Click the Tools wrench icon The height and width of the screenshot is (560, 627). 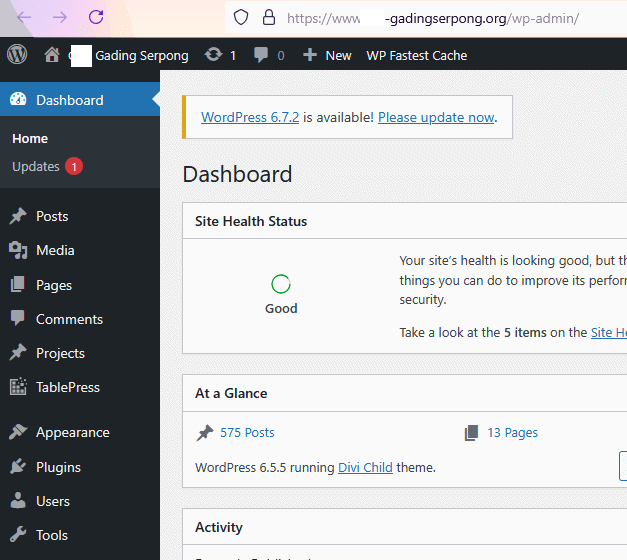click(x=18, y=534)
